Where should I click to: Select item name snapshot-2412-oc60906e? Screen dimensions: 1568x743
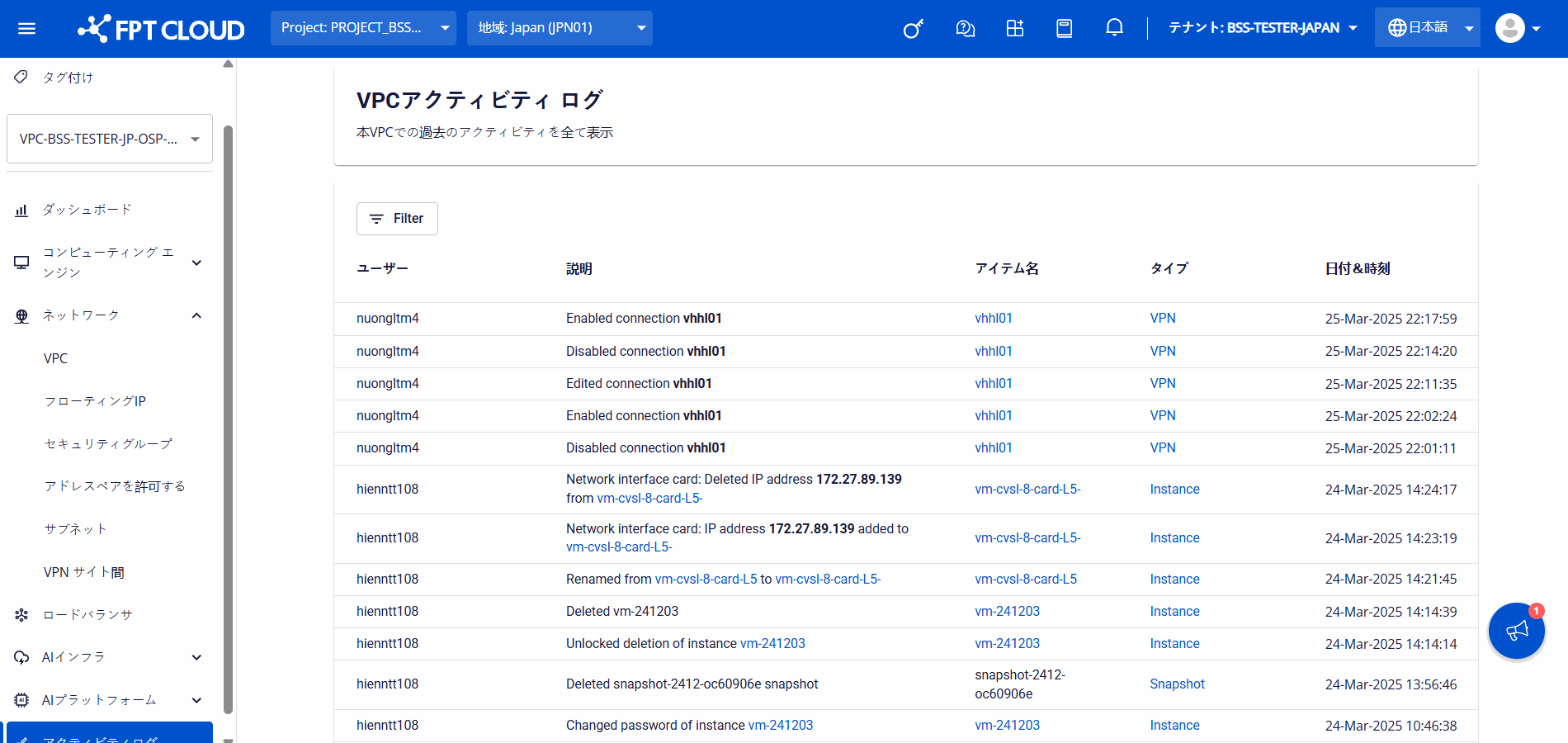coord(1020,684)
